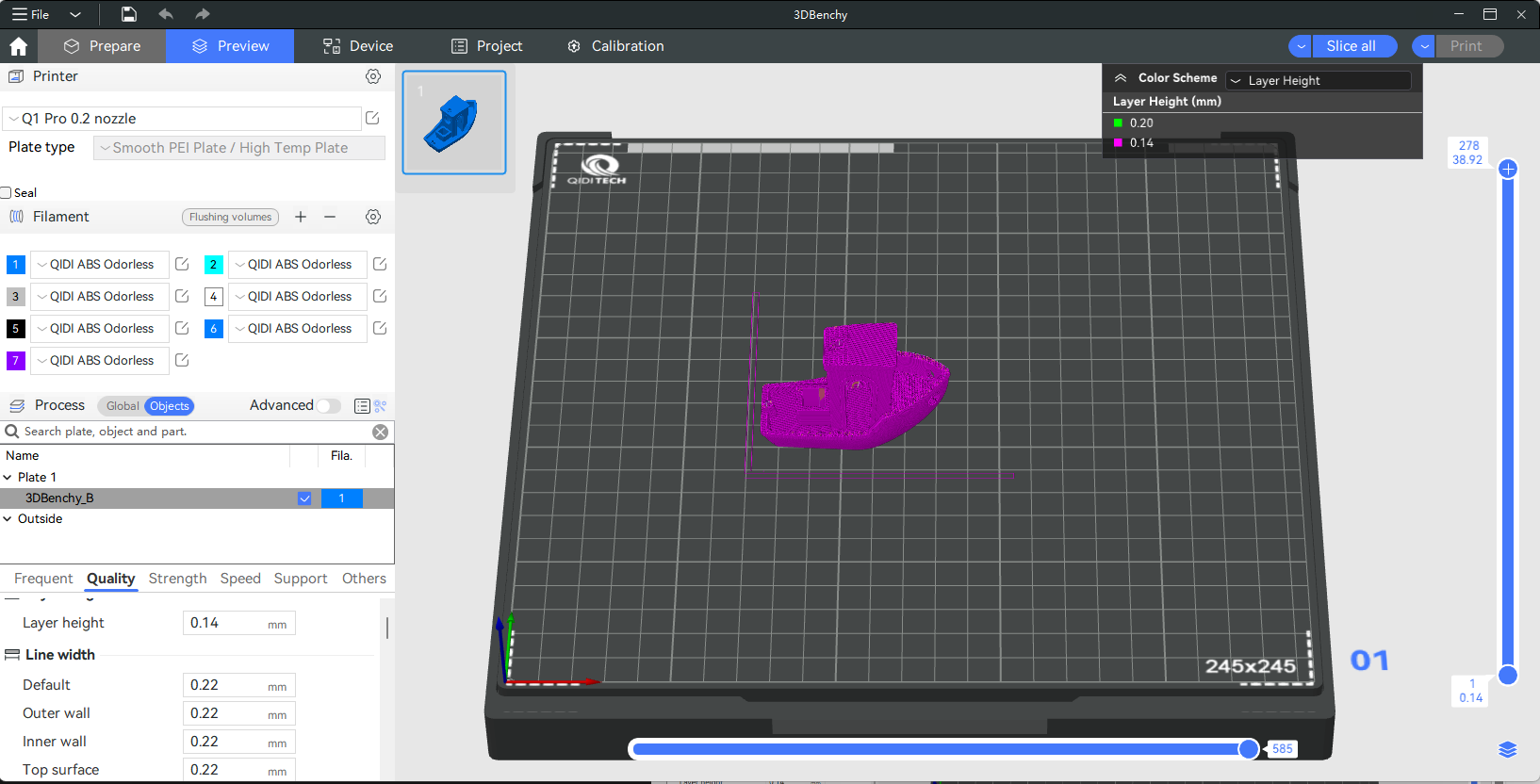The width and height of the screenshot is (1540, 784).
Task: Click the compare presets list icon
Action: (362, 406)
